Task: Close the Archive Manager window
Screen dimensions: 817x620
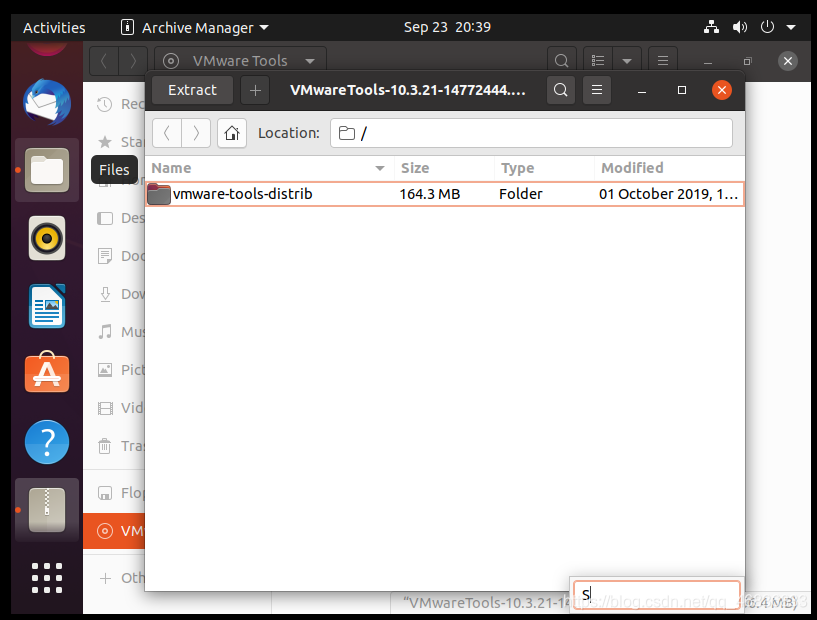Action: [x=722, y=90]
